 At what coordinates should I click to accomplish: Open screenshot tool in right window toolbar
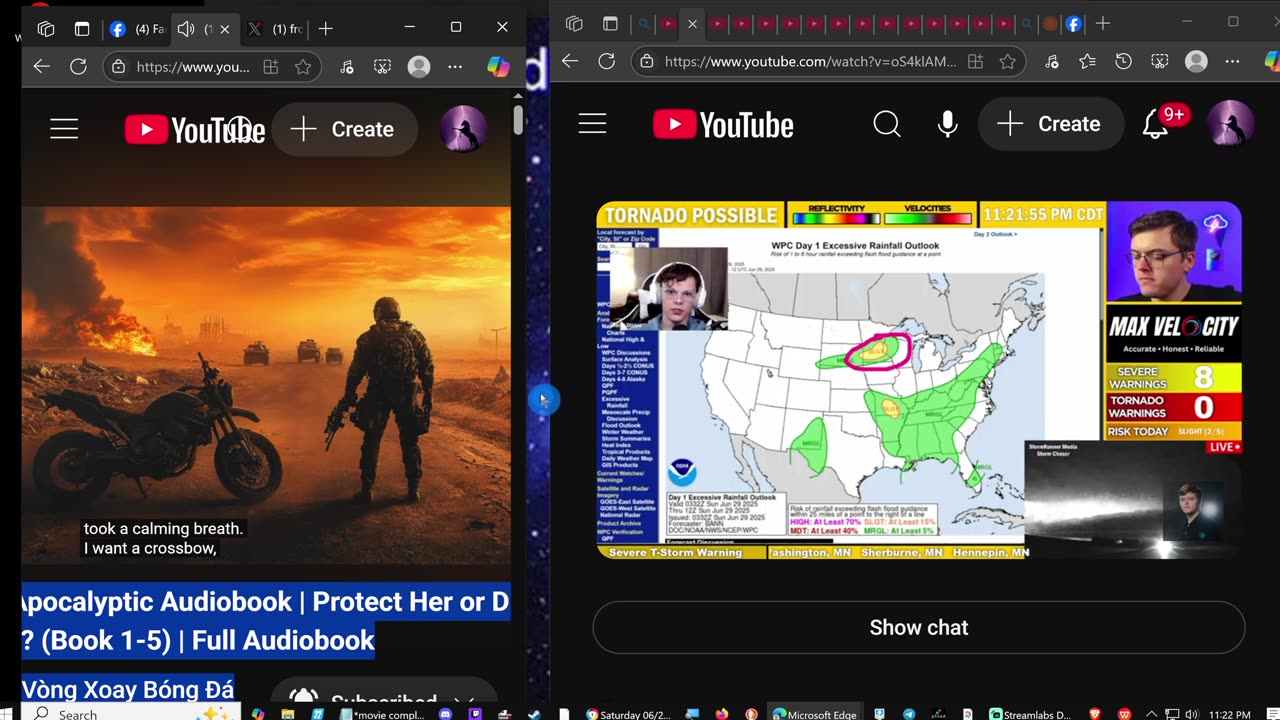(1159, 61)
